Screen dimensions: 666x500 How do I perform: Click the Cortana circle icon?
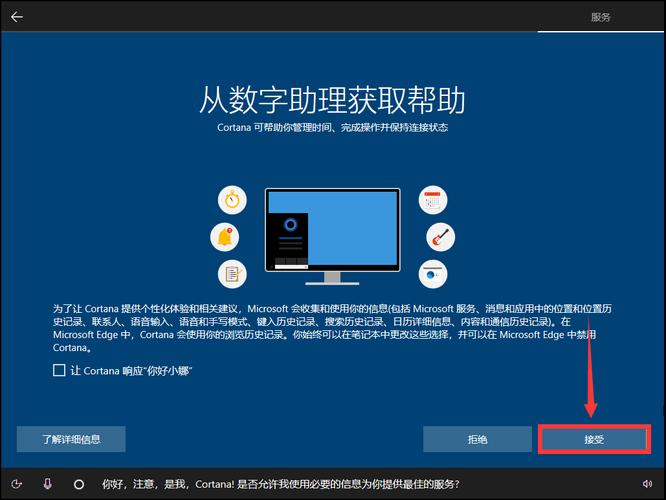tap(79, 484)
